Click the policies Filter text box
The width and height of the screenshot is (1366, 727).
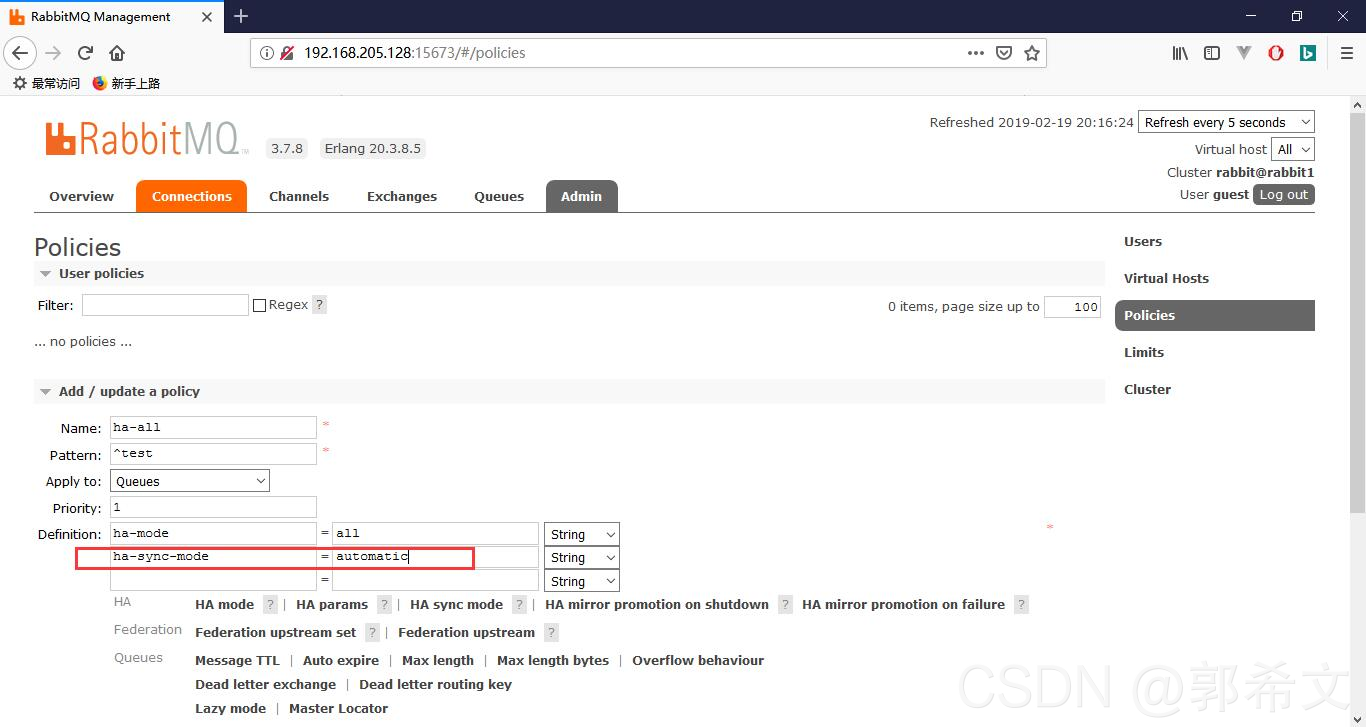(x=165, y=305)
